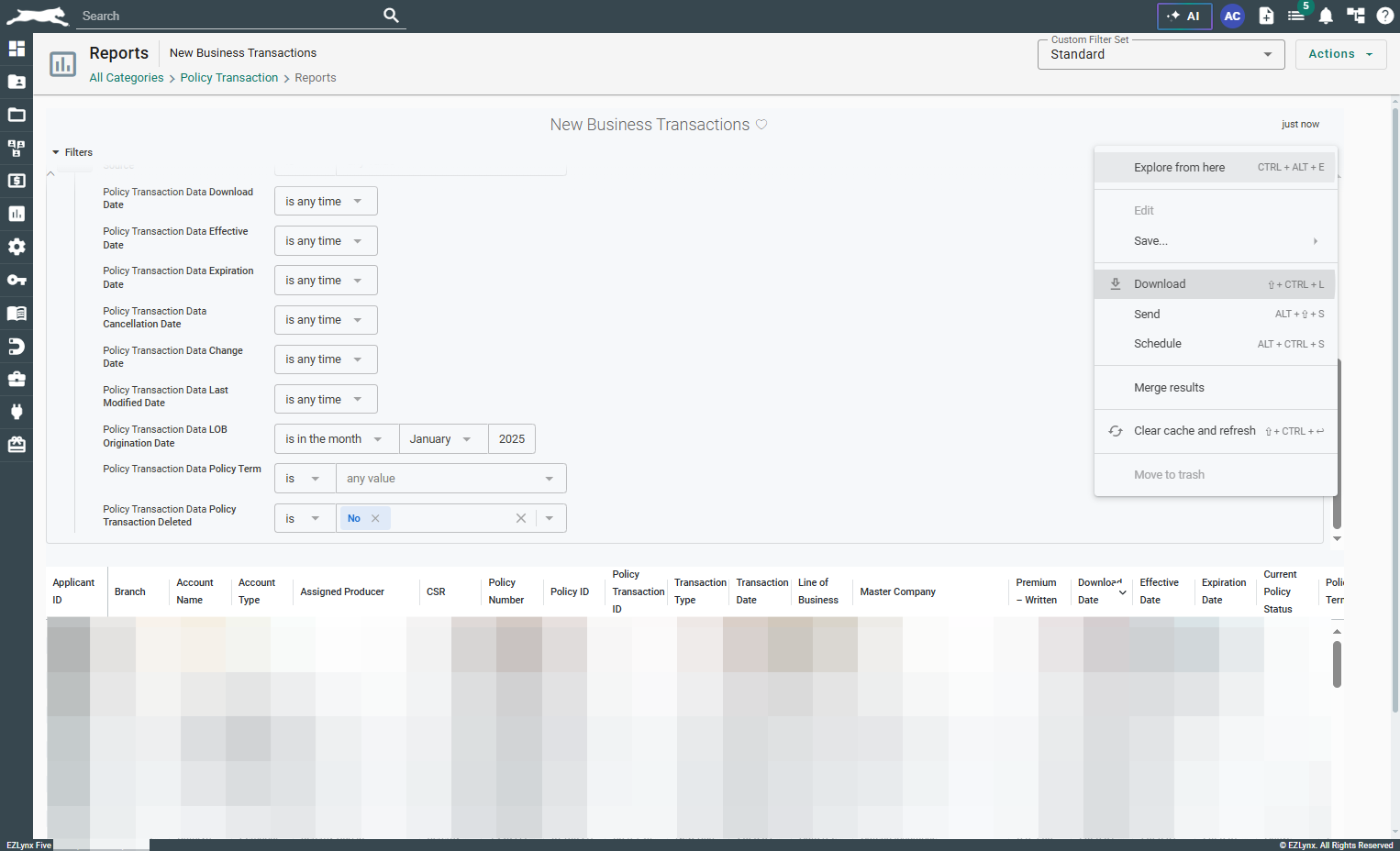Open the plug integrations sidebar icon
Screen dimensions: 1400x851
pyautogui.click(x=17, y=412)
